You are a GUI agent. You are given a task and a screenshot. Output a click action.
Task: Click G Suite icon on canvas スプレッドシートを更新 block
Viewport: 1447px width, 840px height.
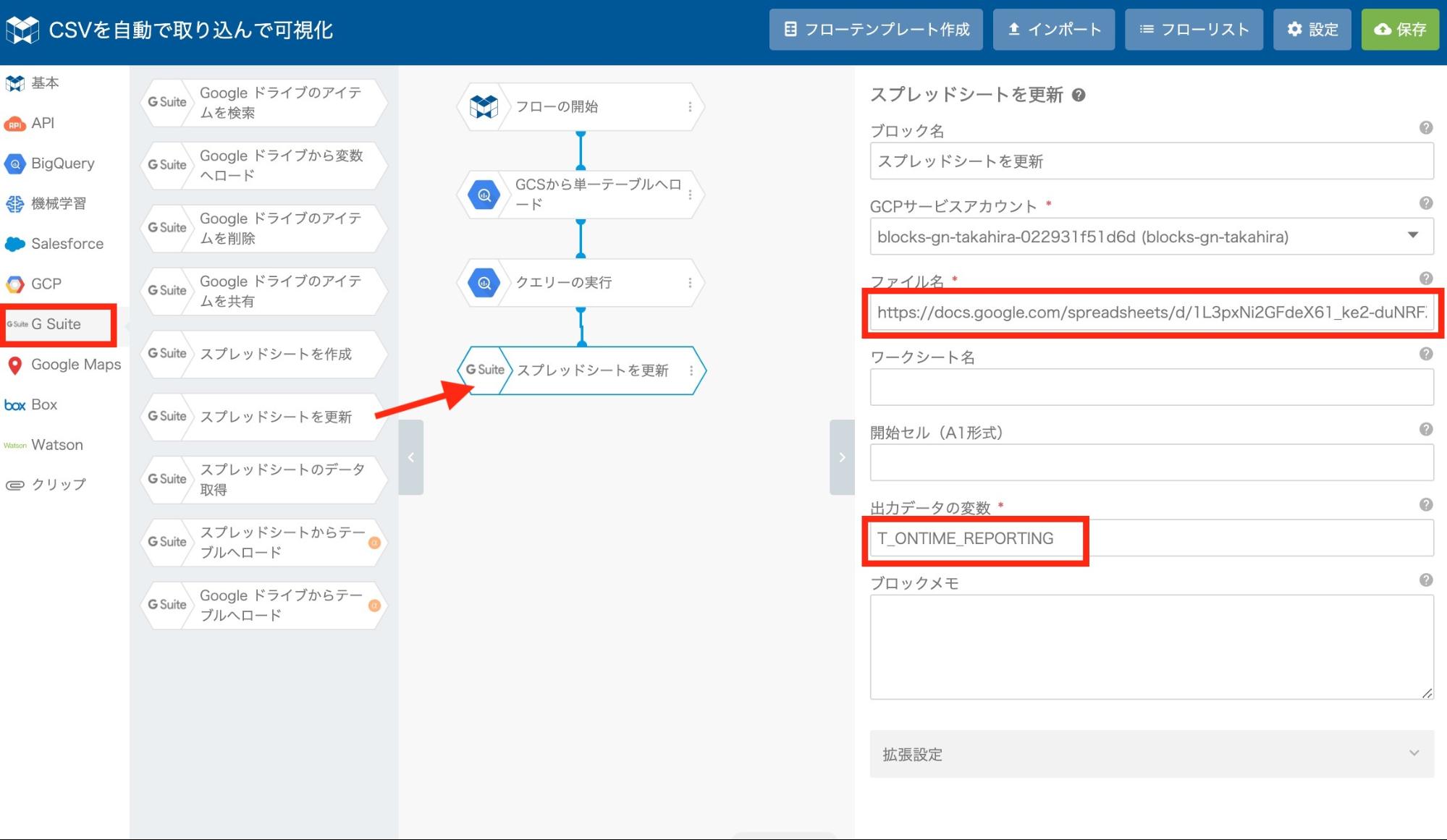pyautogui.click(x=484, y=370)
